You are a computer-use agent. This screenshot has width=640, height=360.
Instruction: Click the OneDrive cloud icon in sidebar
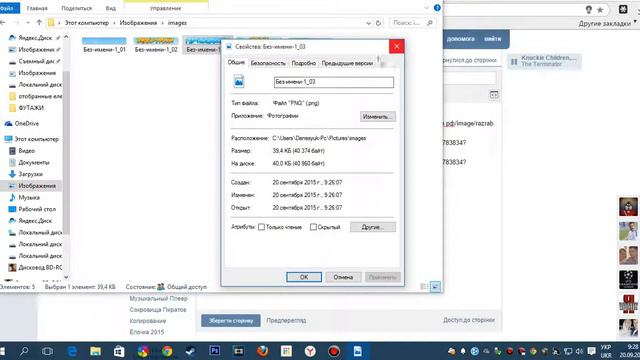(8, 123)
